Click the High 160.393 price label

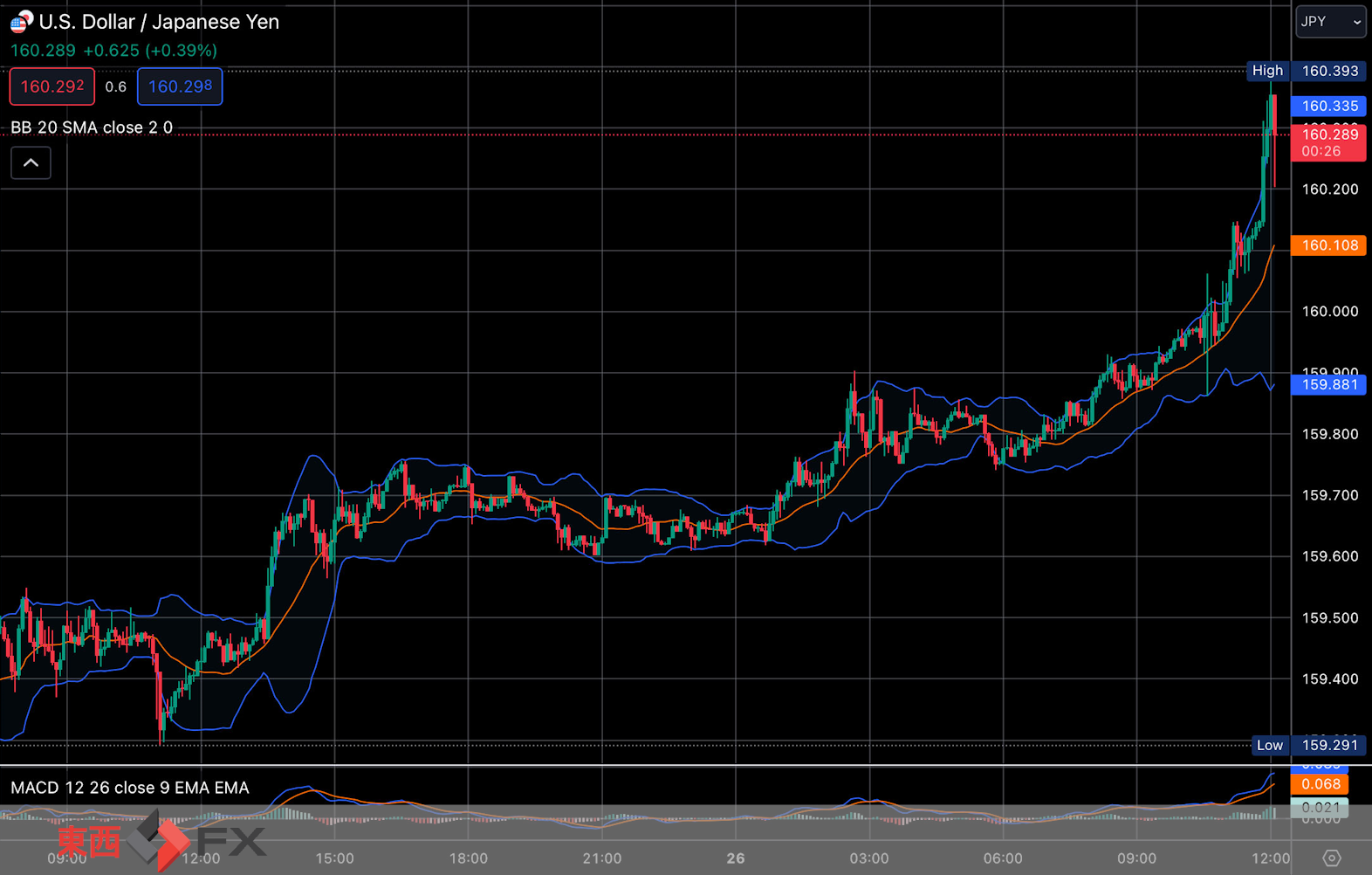tap(1306, 71)
